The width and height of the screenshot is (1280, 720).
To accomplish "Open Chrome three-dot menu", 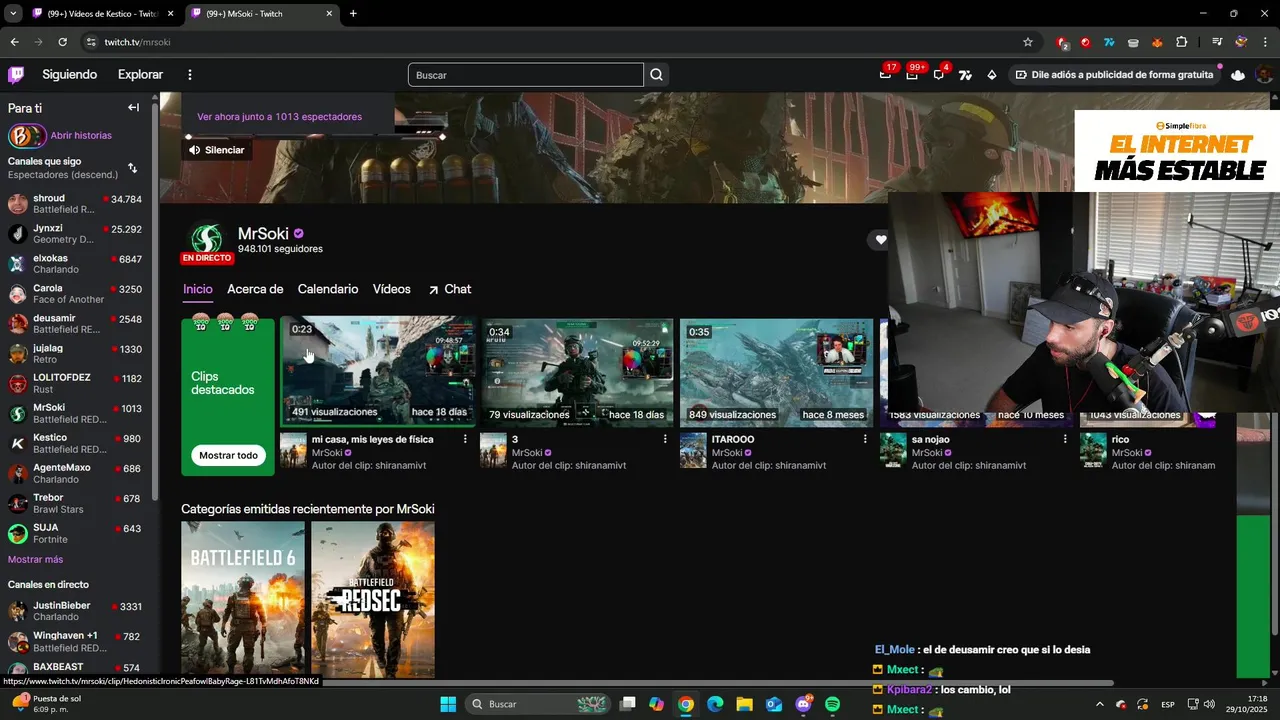I will click(1265, 42).
